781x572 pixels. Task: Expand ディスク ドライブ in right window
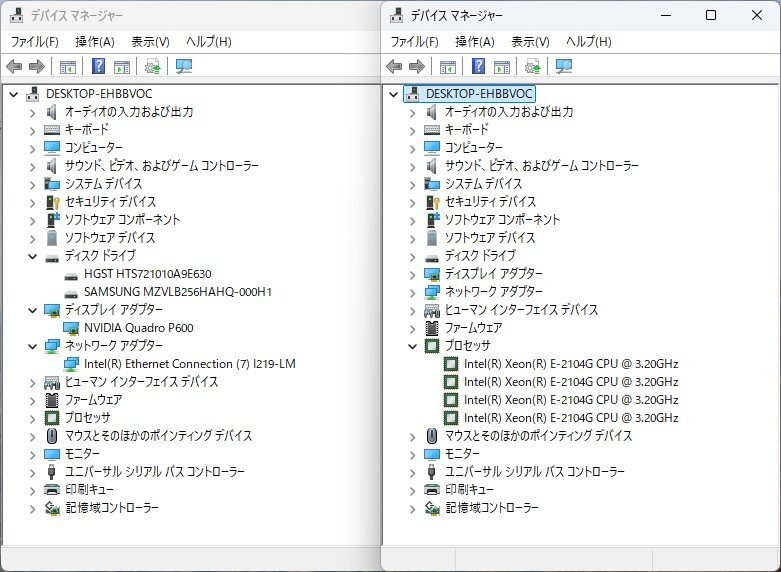pyautogui.click(x=413, y=257)
